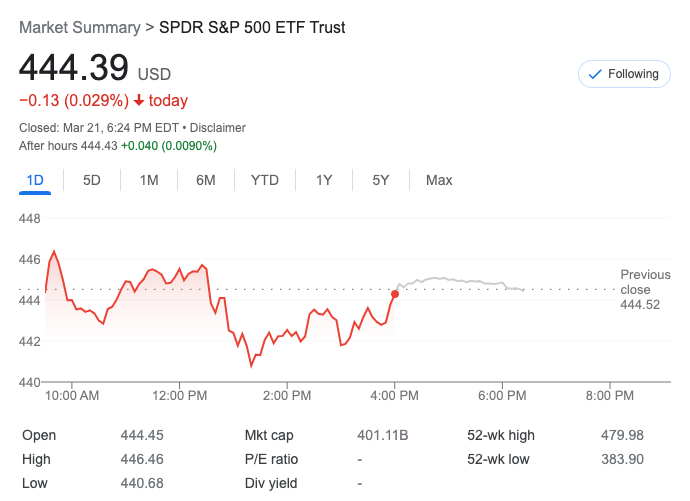Select the 6M range tab
Screen dimensions: 690x501
(206, 180)
